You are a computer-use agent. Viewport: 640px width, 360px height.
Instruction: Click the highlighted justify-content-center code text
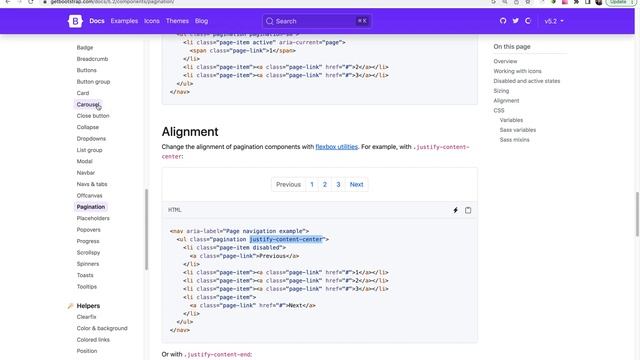click(x=287, y=239)
